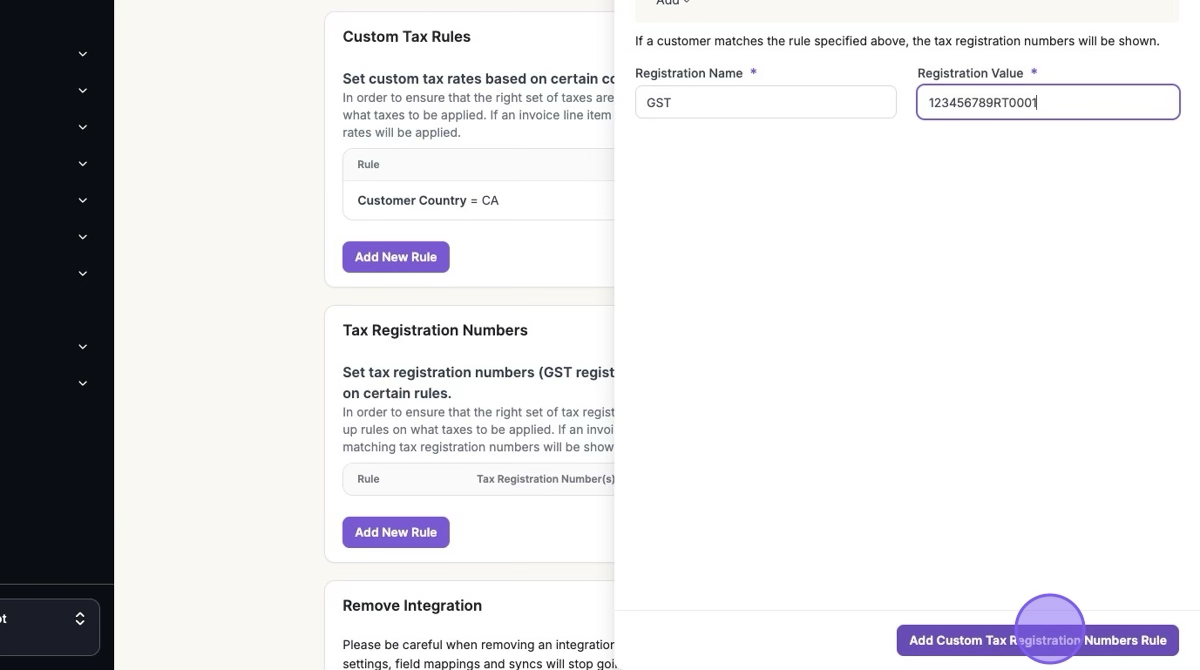The width and height of the screenshot is (1200, 670).
Task: Click Add New Rule under Tax Registration Numbers
Action: pyautogui.click(x=396, y=532)
